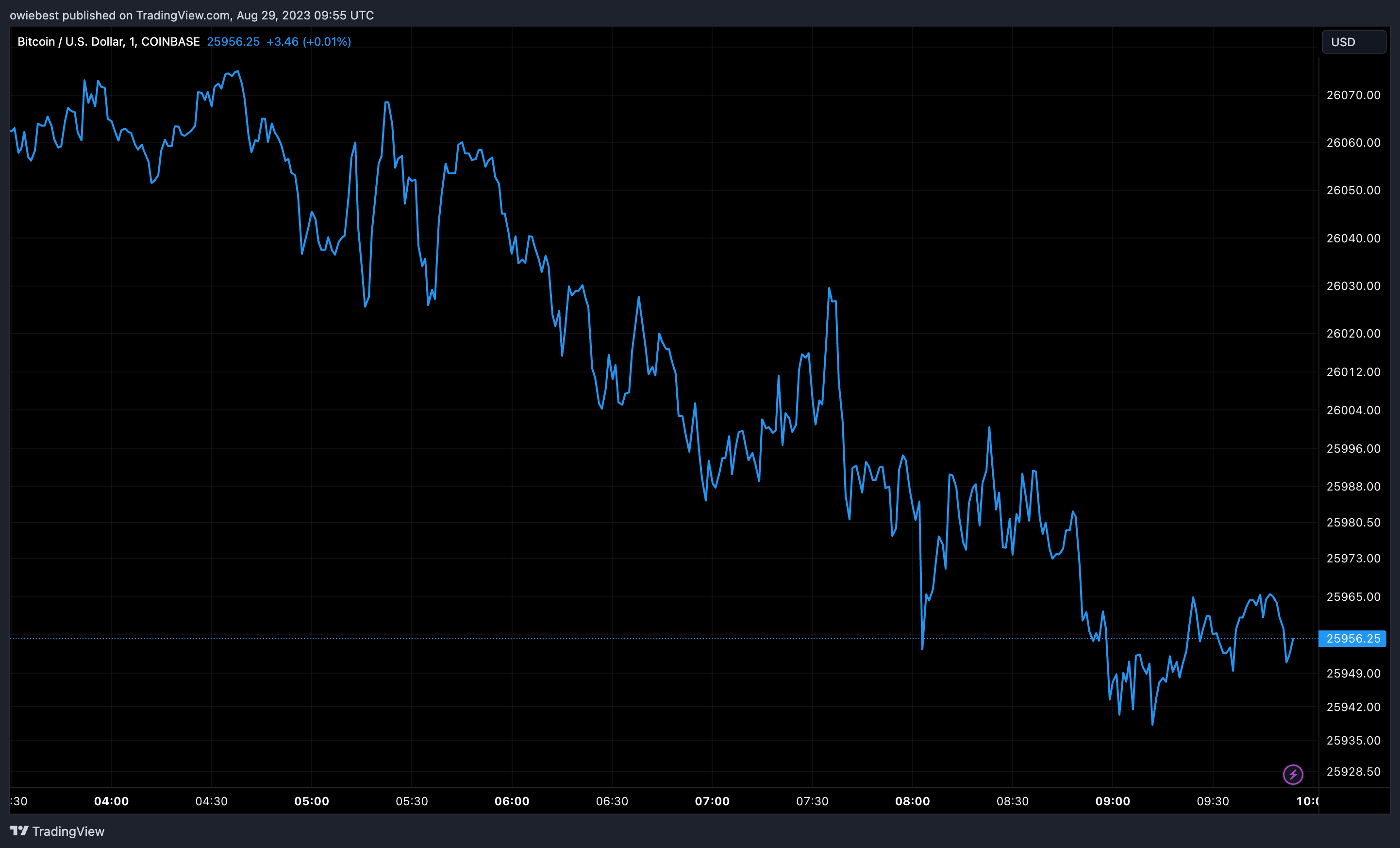Click the 26020.00 price axis label
Image resolution: width=1400 pixels, height=848 pixels.
[x=1353, y=334]
